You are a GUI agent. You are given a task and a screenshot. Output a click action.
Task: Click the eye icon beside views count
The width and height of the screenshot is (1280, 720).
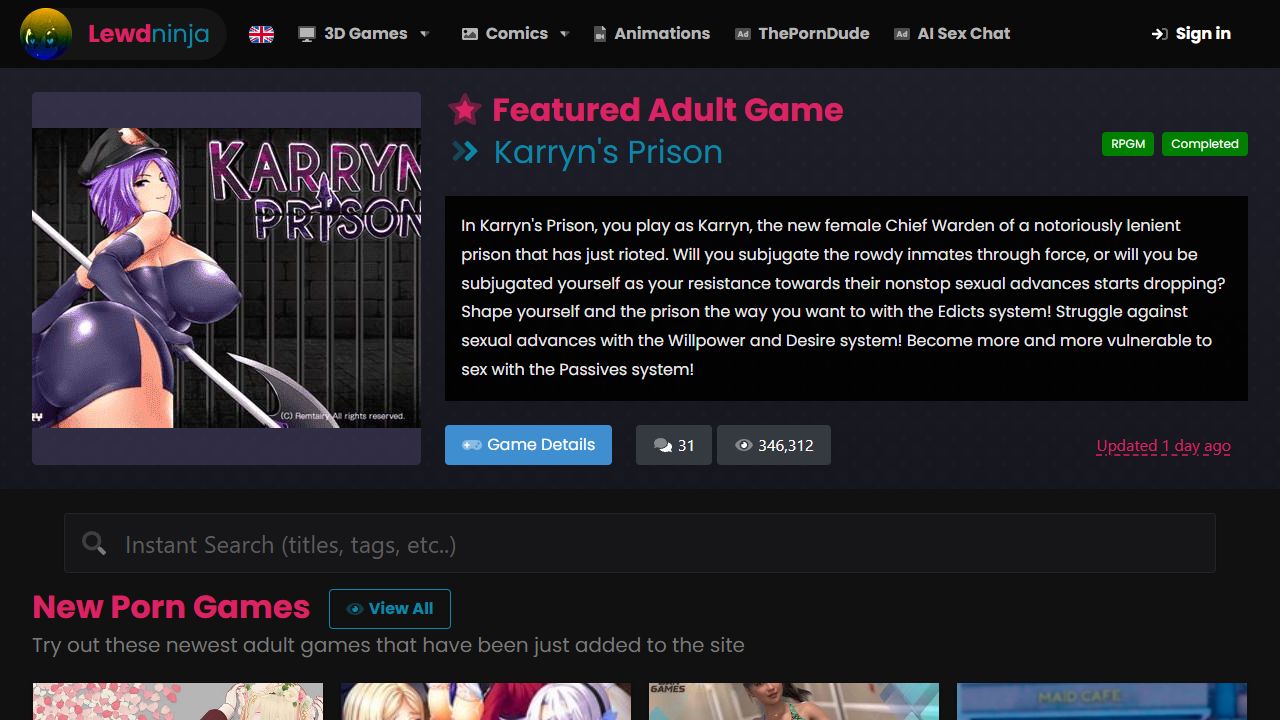(x=743, y=445)
